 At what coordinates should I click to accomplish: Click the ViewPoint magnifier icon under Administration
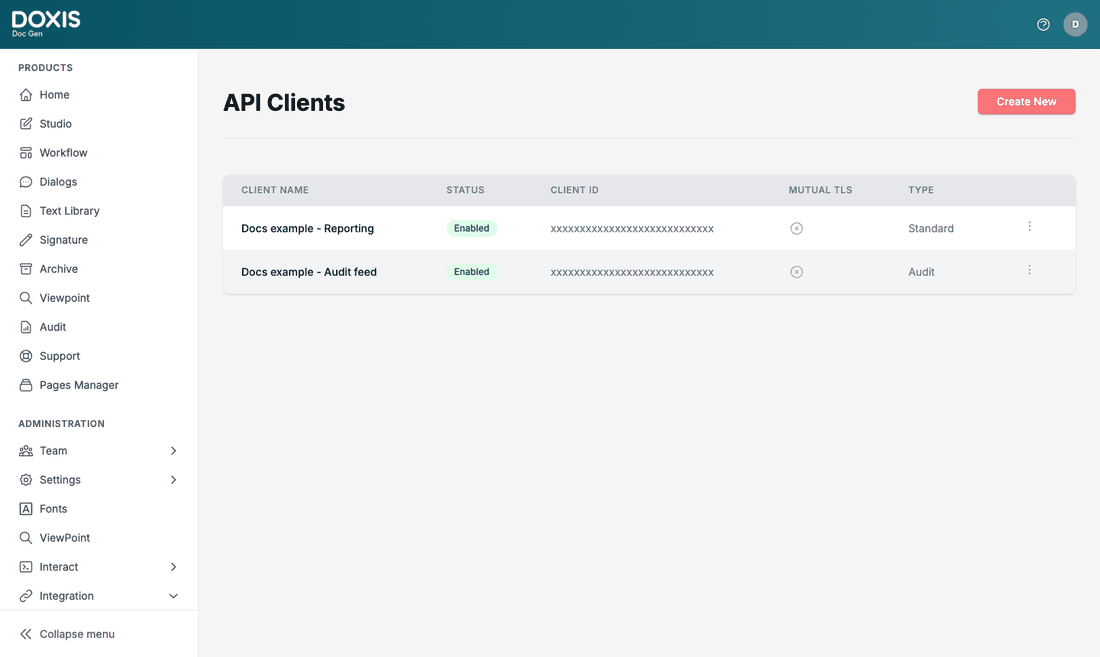click(26, 538)
